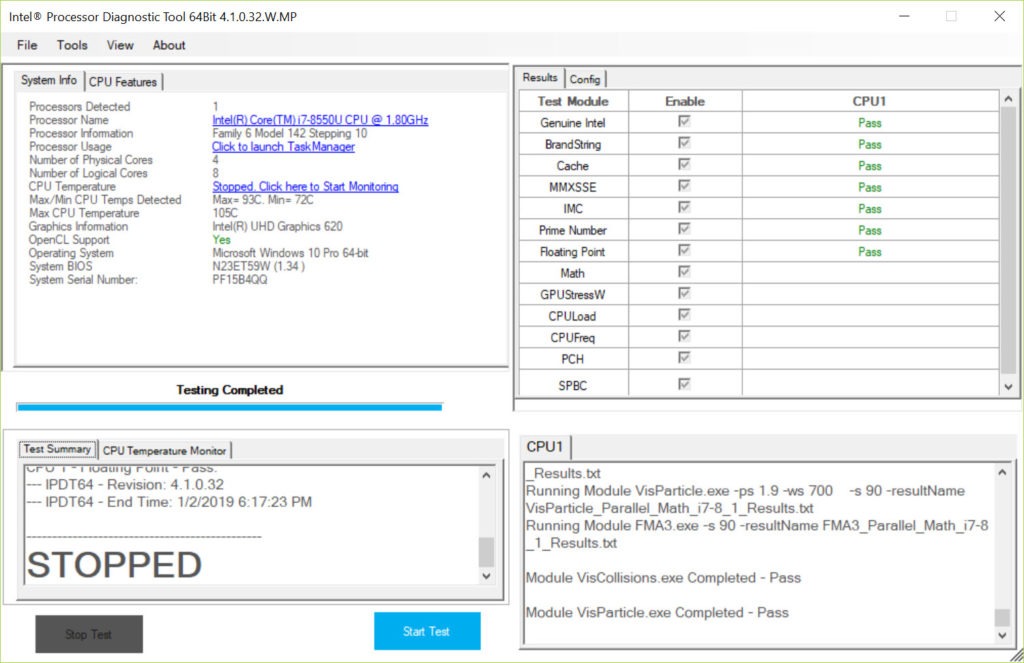This screenshot has width=1024, height=663.
Task: Click the CPU1 column header
Action: tap(870, 101)
